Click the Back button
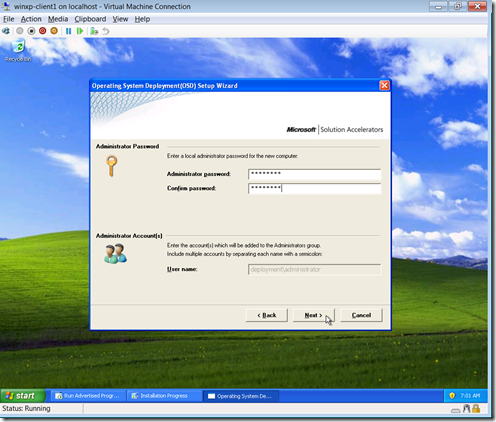This screenshot has height=422, width=496. pyautogui.click(x=267, y=315)
